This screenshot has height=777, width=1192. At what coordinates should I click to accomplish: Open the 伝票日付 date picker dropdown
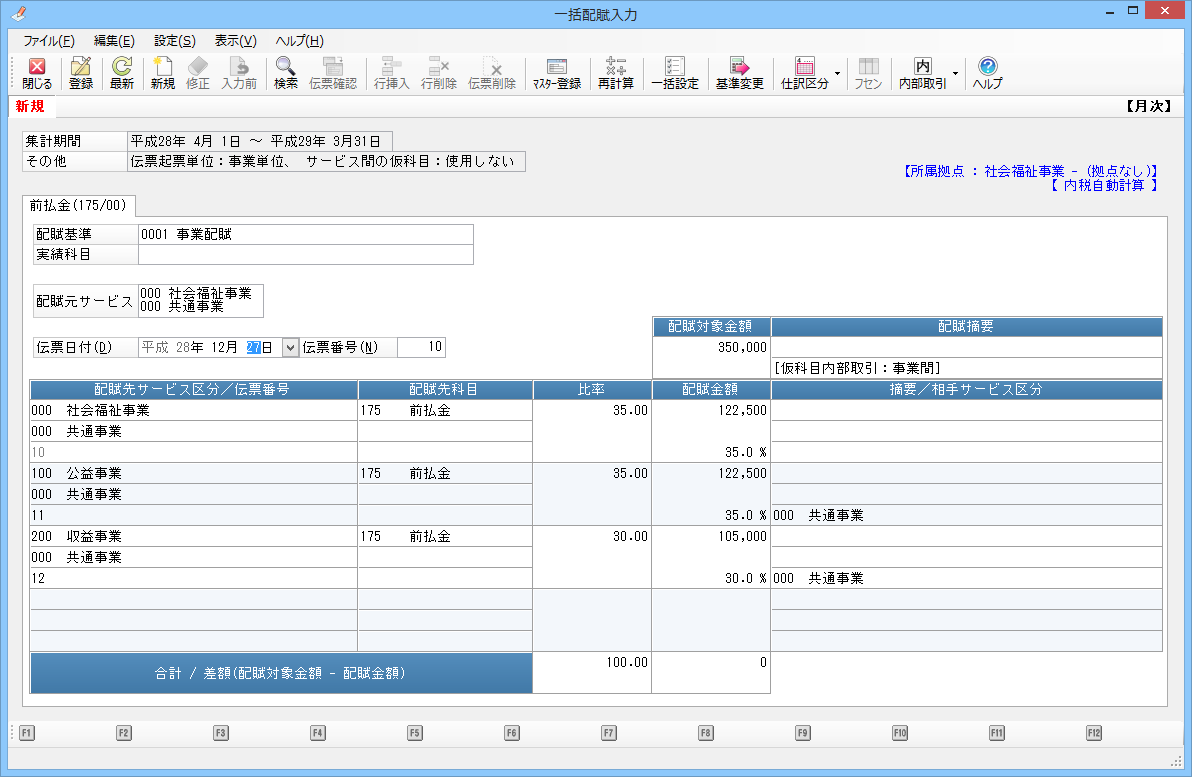[290, 348]
